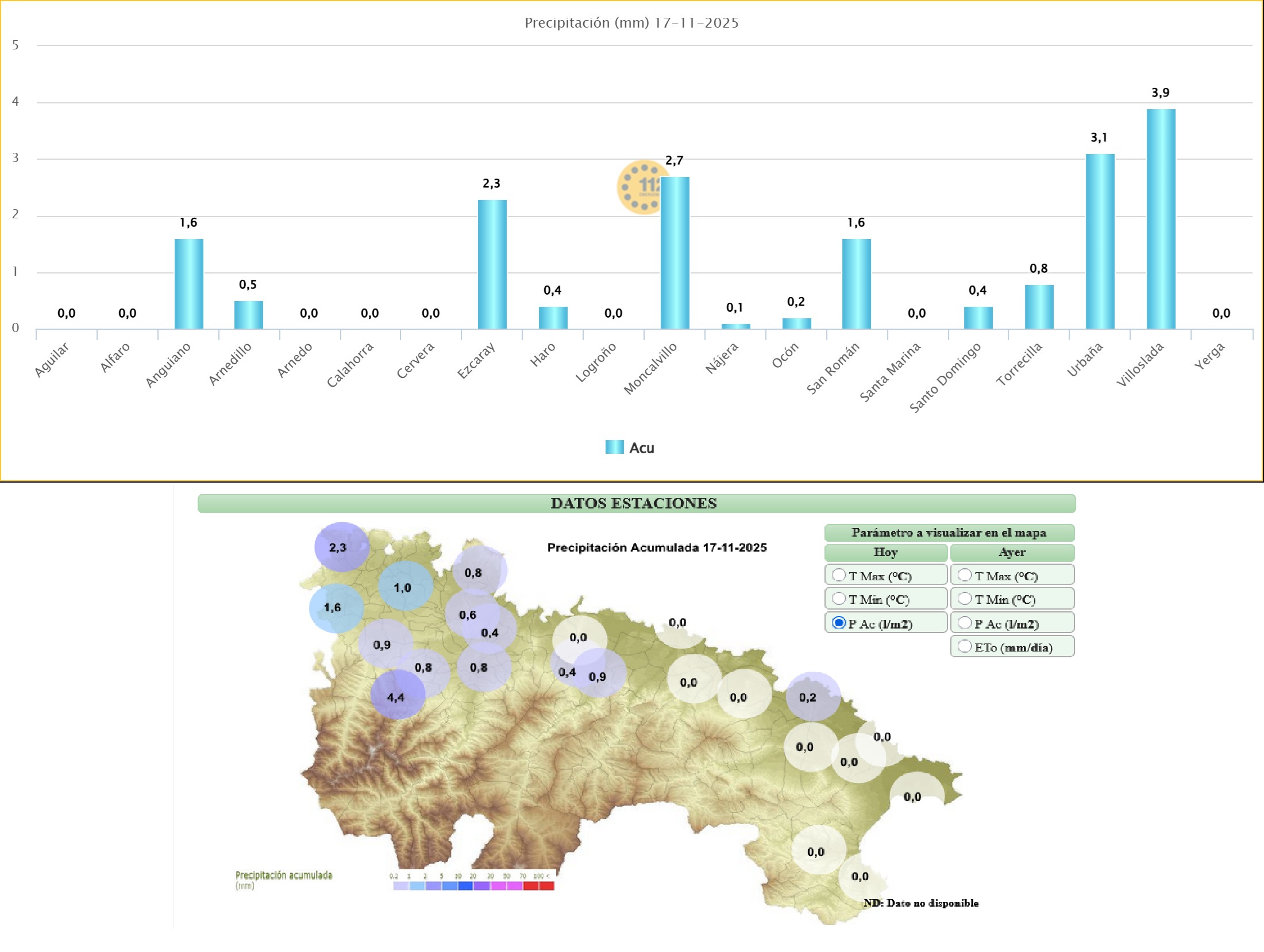Click the Anguiano bar in the chart

pos(189,284)
